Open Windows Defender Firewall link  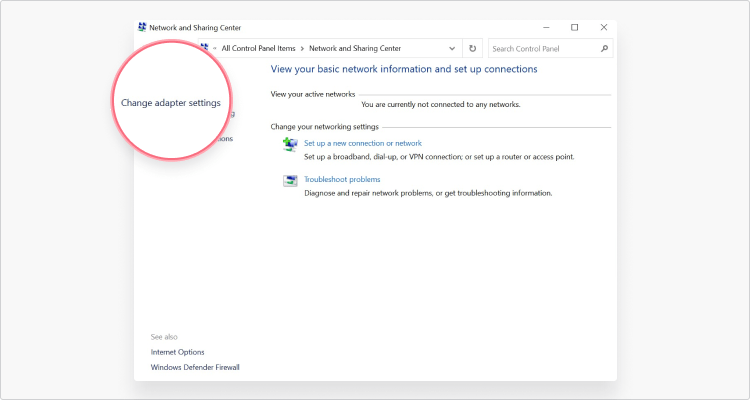[195, 367]
